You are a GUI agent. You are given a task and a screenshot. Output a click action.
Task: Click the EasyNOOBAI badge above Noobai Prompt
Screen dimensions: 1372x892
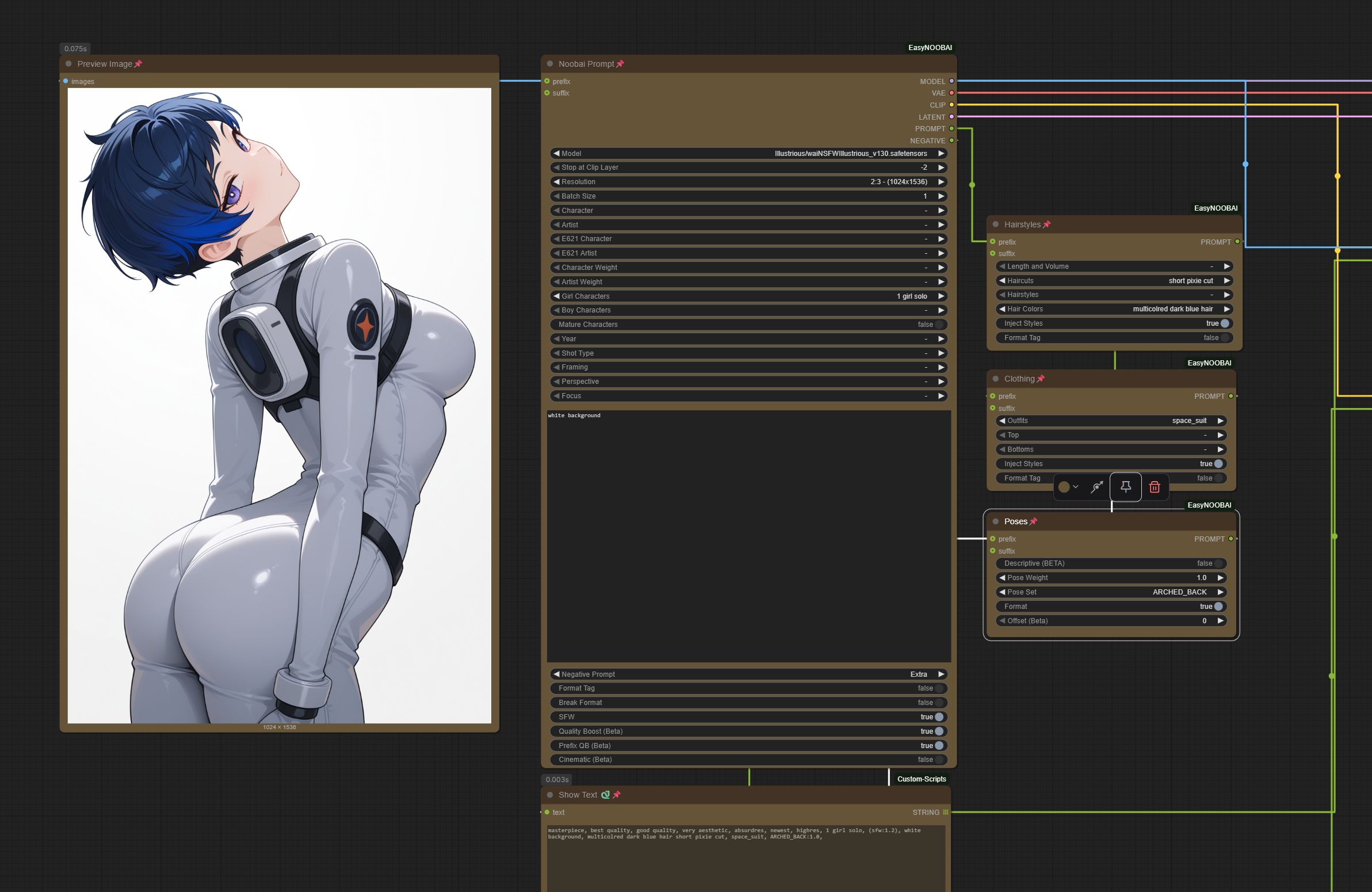[x=929, y=48]
